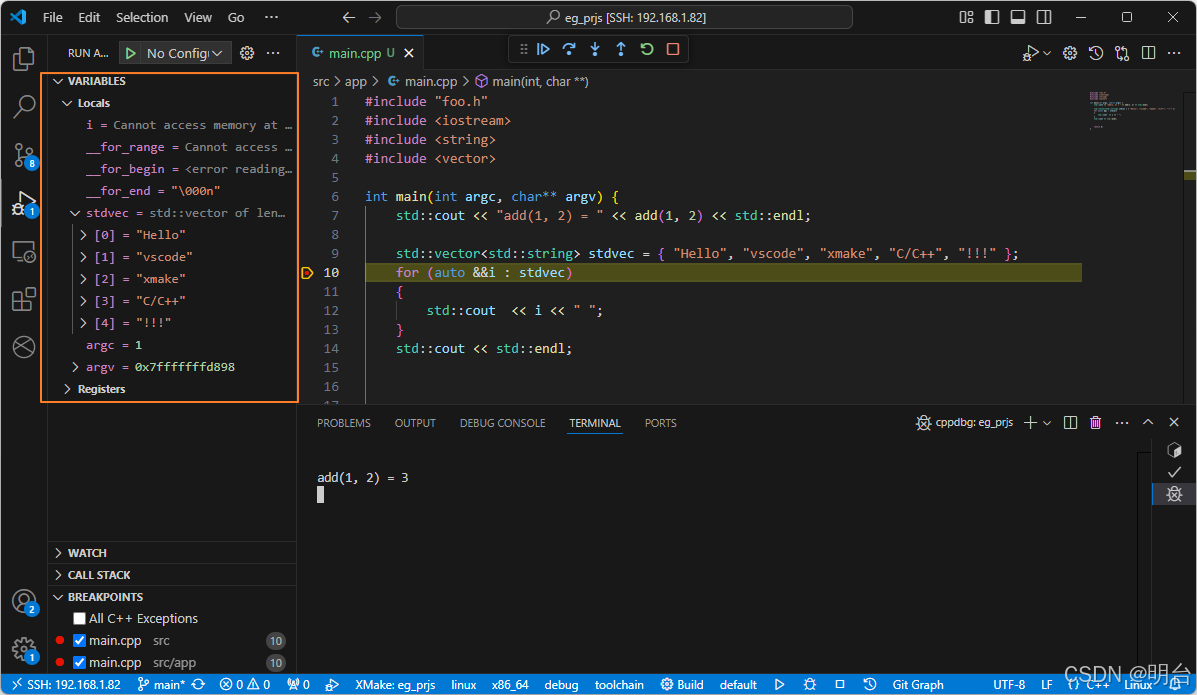
Task: Continue debugging in debug toolbar
Action: click(x=544, y=49)
